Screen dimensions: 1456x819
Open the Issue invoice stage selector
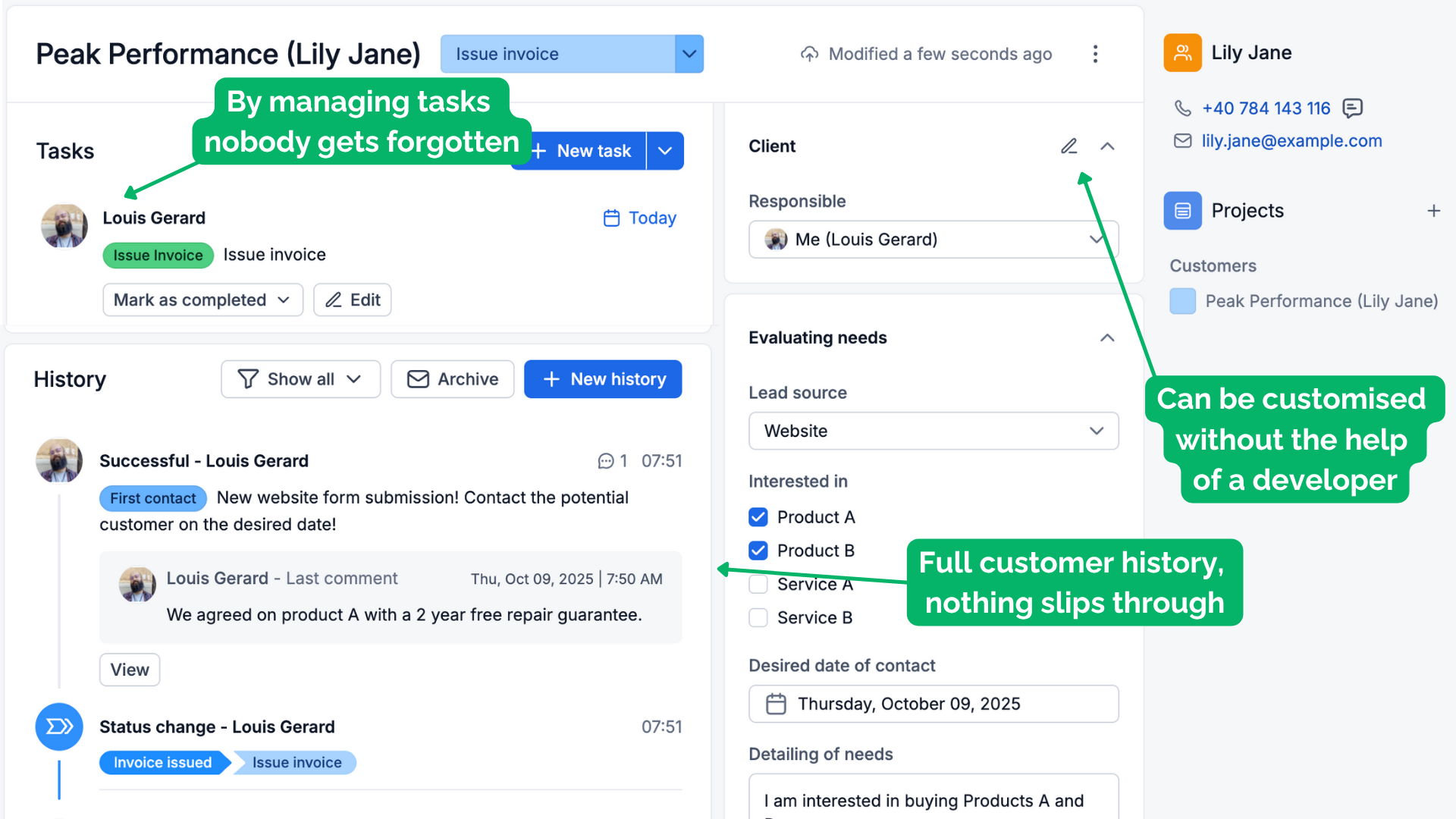689,53
